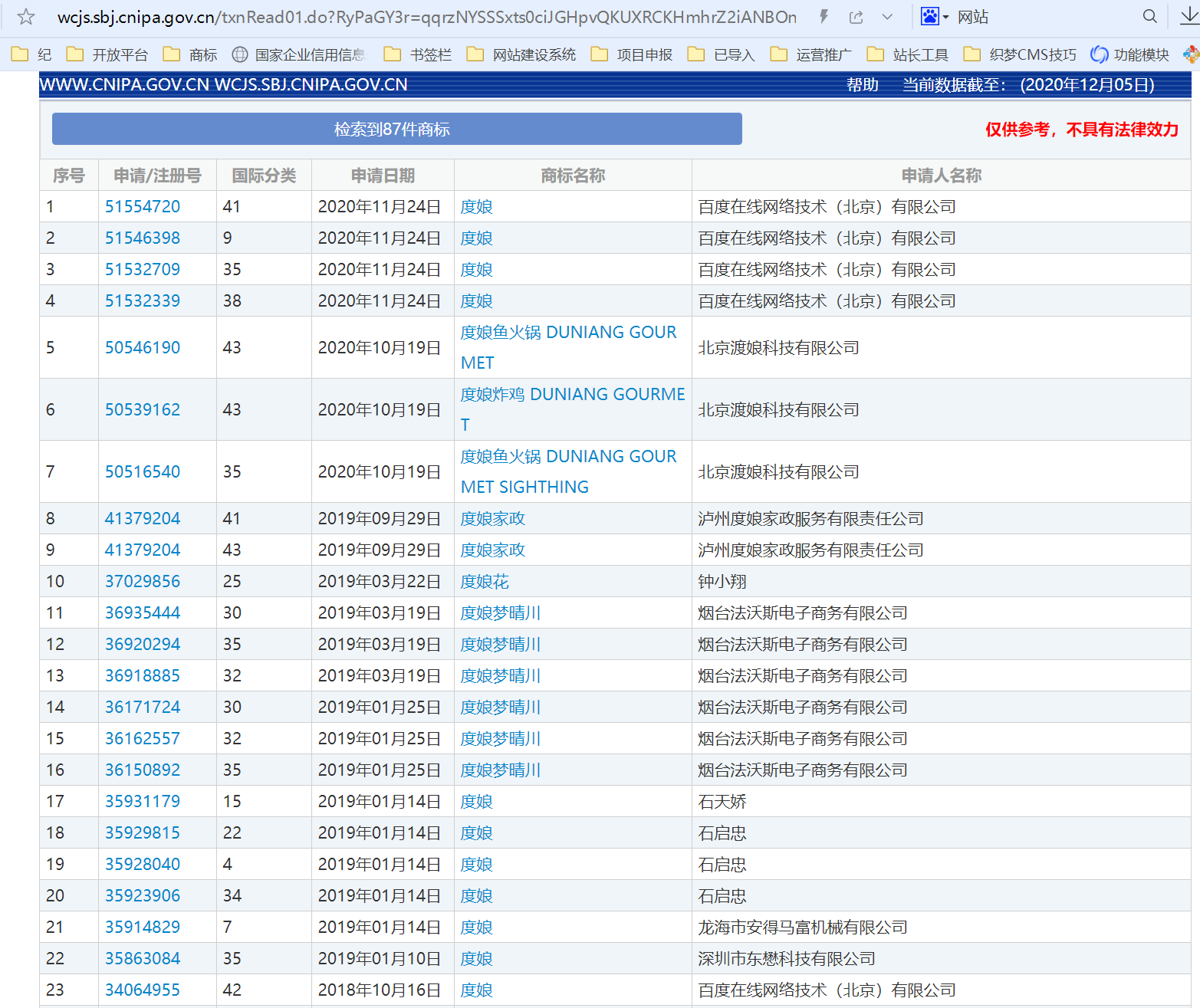Screen dimensions: 1200x1008
Task: Expand the 站长工具 bookmark folder
Action: coord(908,54)
